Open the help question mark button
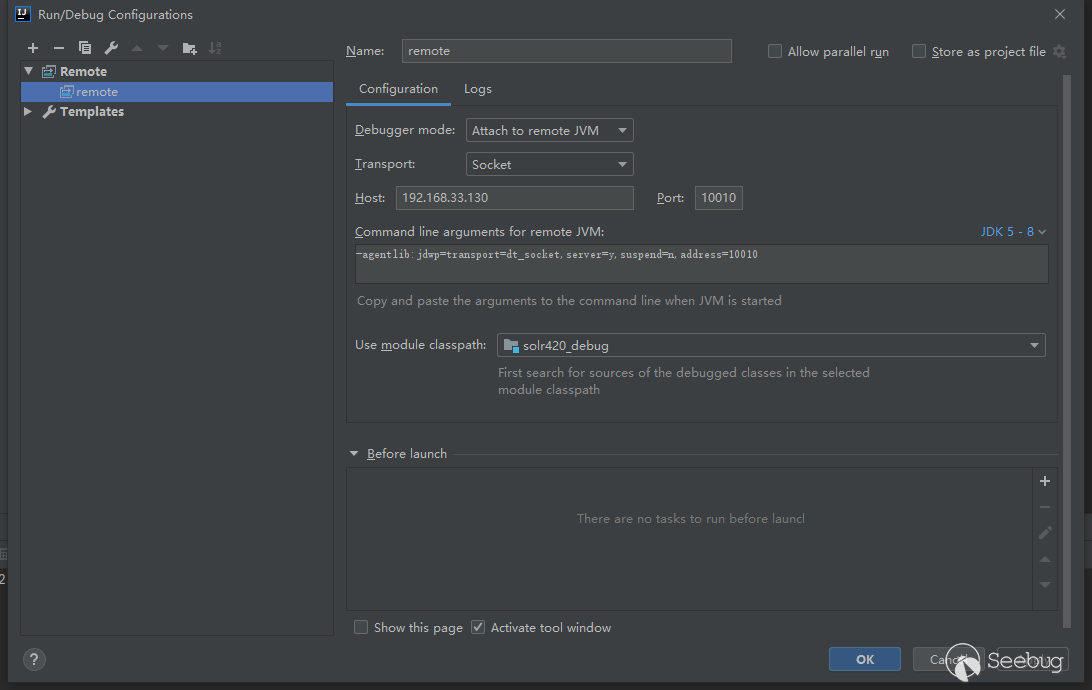Image resolution: width=1092 pixels, height=690 pixels. (x=34, y=660)
